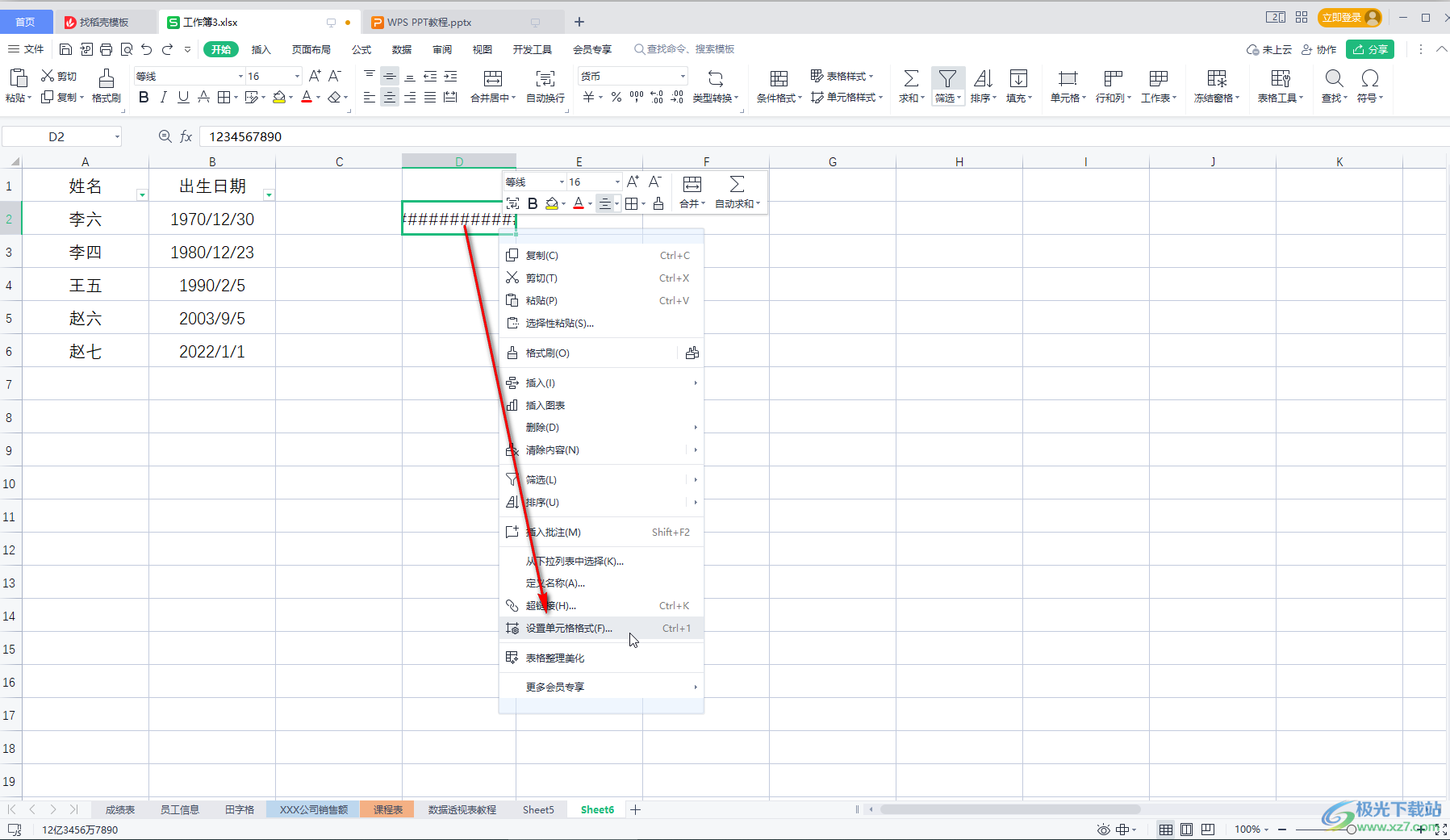The width and height of the screenshot is (1450, 840).
Task: Click the Symbol (符号) omega icon
Action: click(1369, 78)
